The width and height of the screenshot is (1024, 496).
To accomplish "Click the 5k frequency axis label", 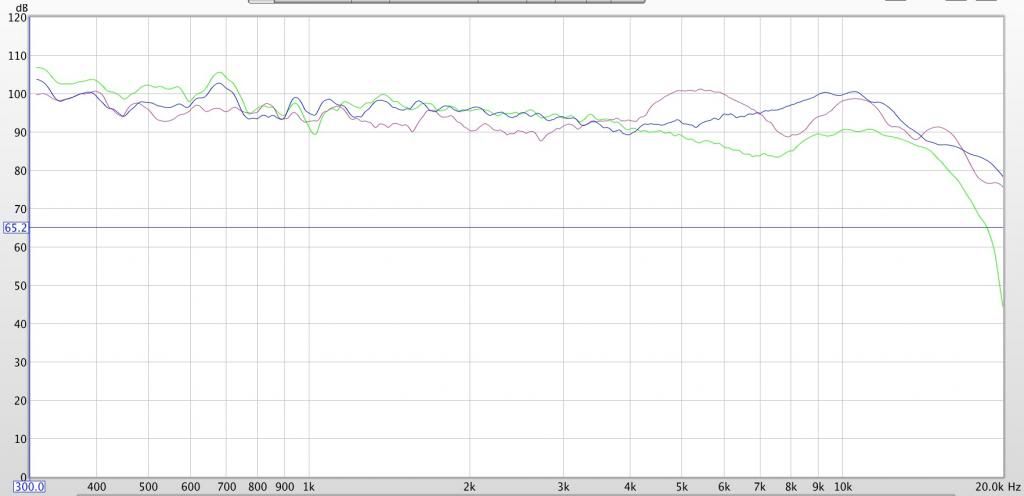I will point(682,487).
